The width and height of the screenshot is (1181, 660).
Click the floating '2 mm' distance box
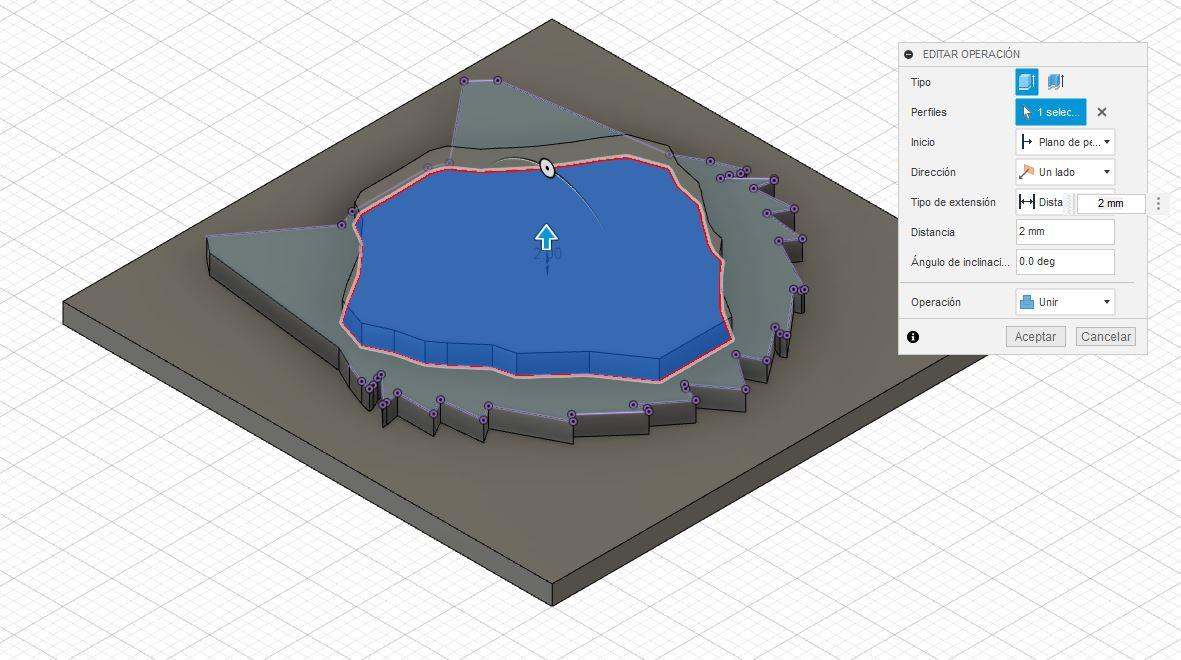coord(1111,203)
